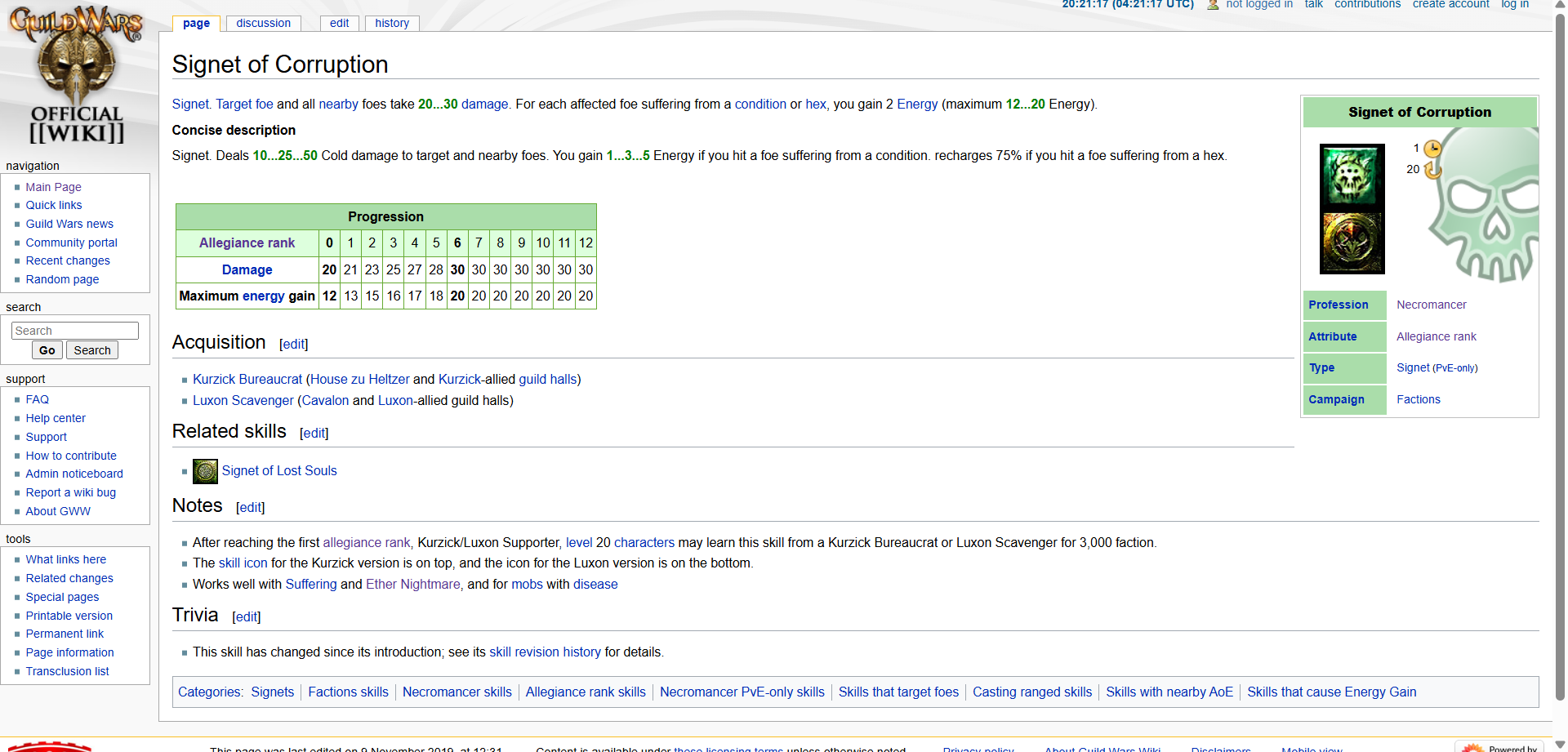Click the log in link
Image resolution: width=1568 pixels, height=752 pixels.
pyautogui.click(x=1515, y=4)
